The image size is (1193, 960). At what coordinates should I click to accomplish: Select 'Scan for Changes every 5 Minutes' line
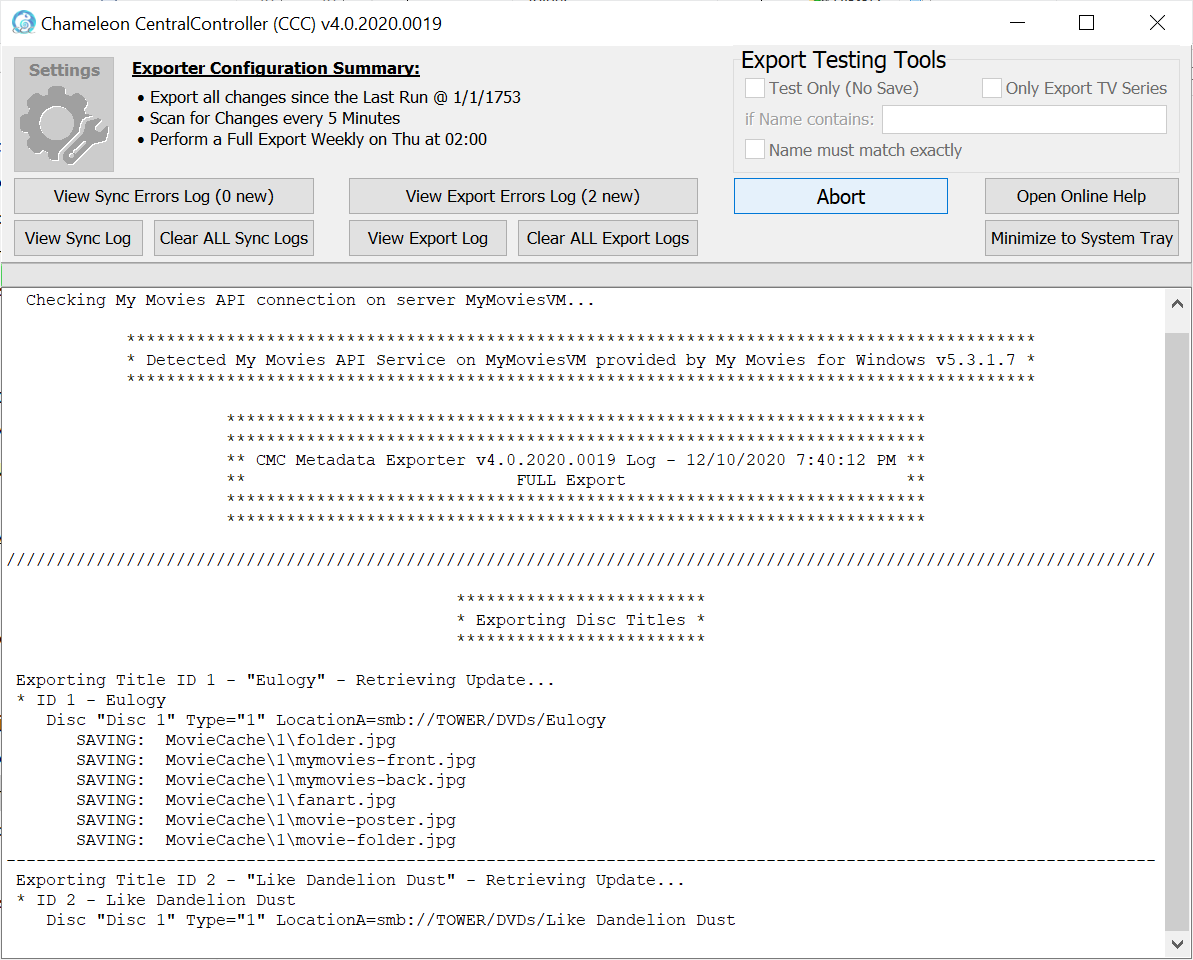pos(275,119)
